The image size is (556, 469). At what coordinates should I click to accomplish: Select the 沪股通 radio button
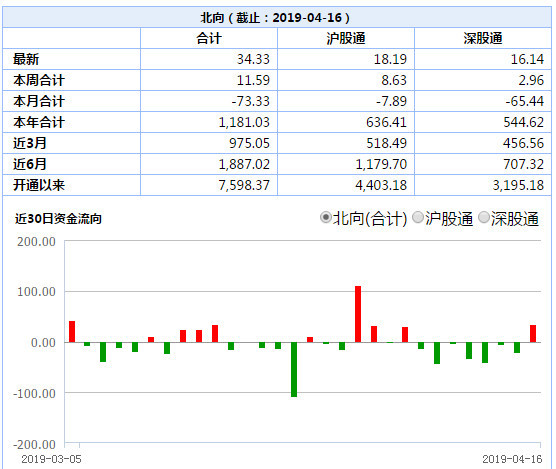[x=418, y=217]
